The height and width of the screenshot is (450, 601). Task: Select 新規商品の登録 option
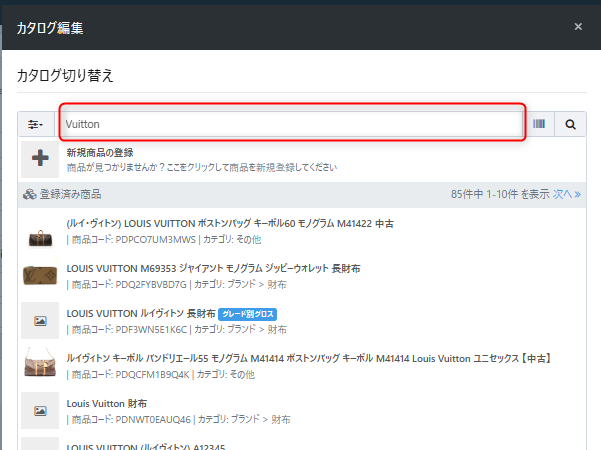[x=302, y=159]
